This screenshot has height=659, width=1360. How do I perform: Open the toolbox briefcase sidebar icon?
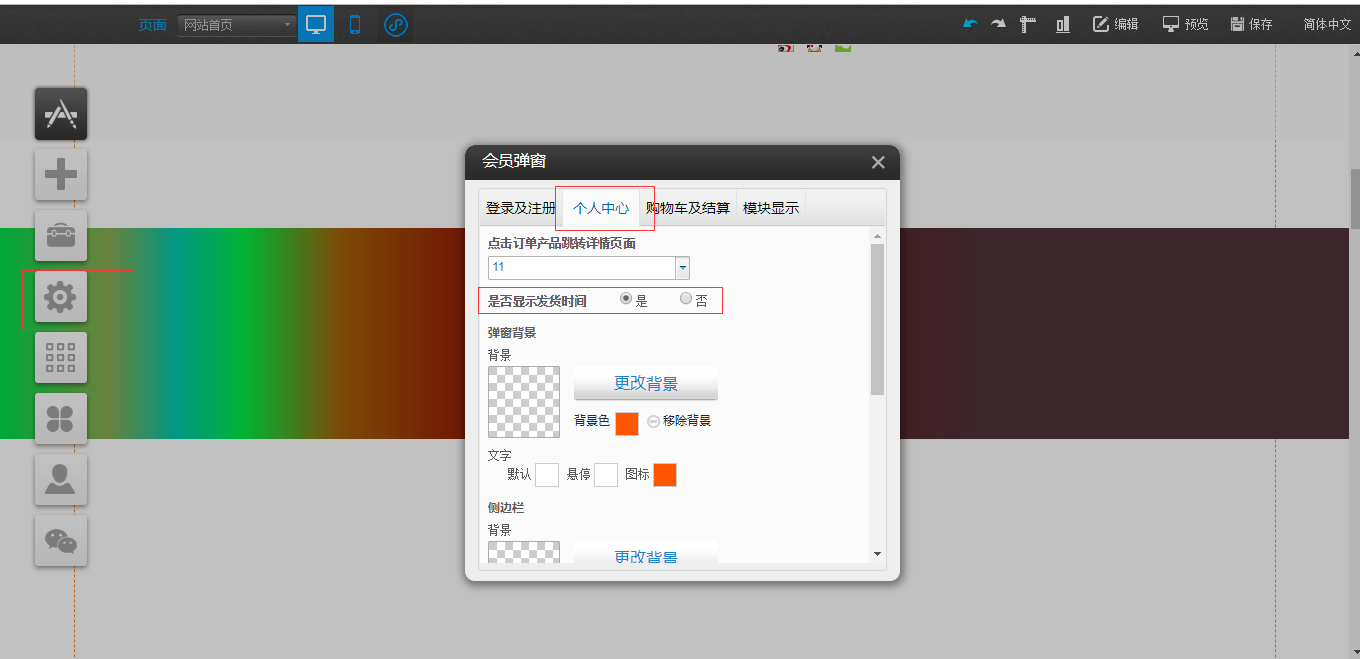point(61,236)
